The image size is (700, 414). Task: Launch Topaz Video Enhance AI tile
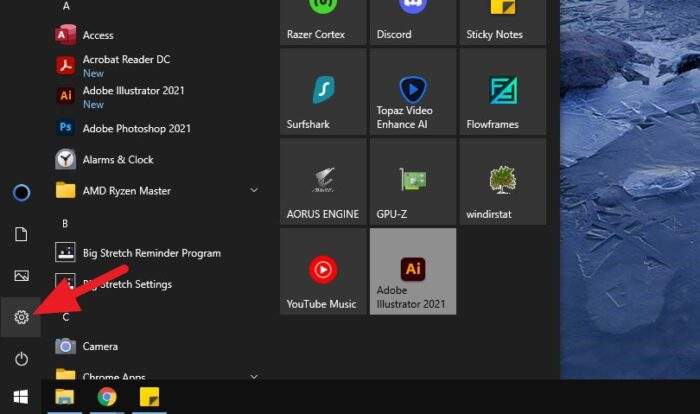[413, 92]
